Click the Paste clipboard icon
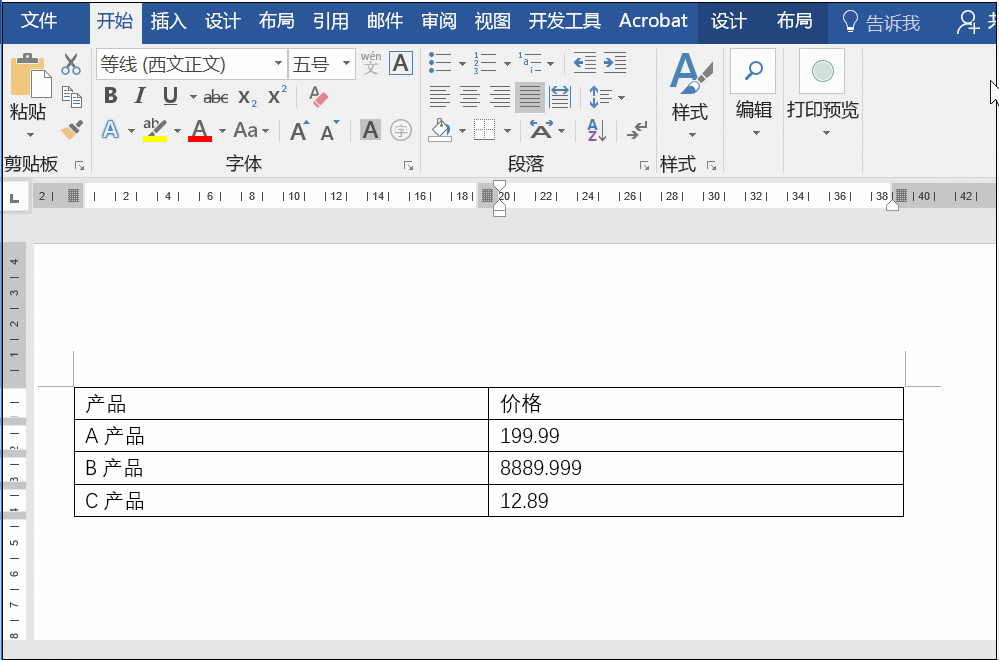 (29, 75)
